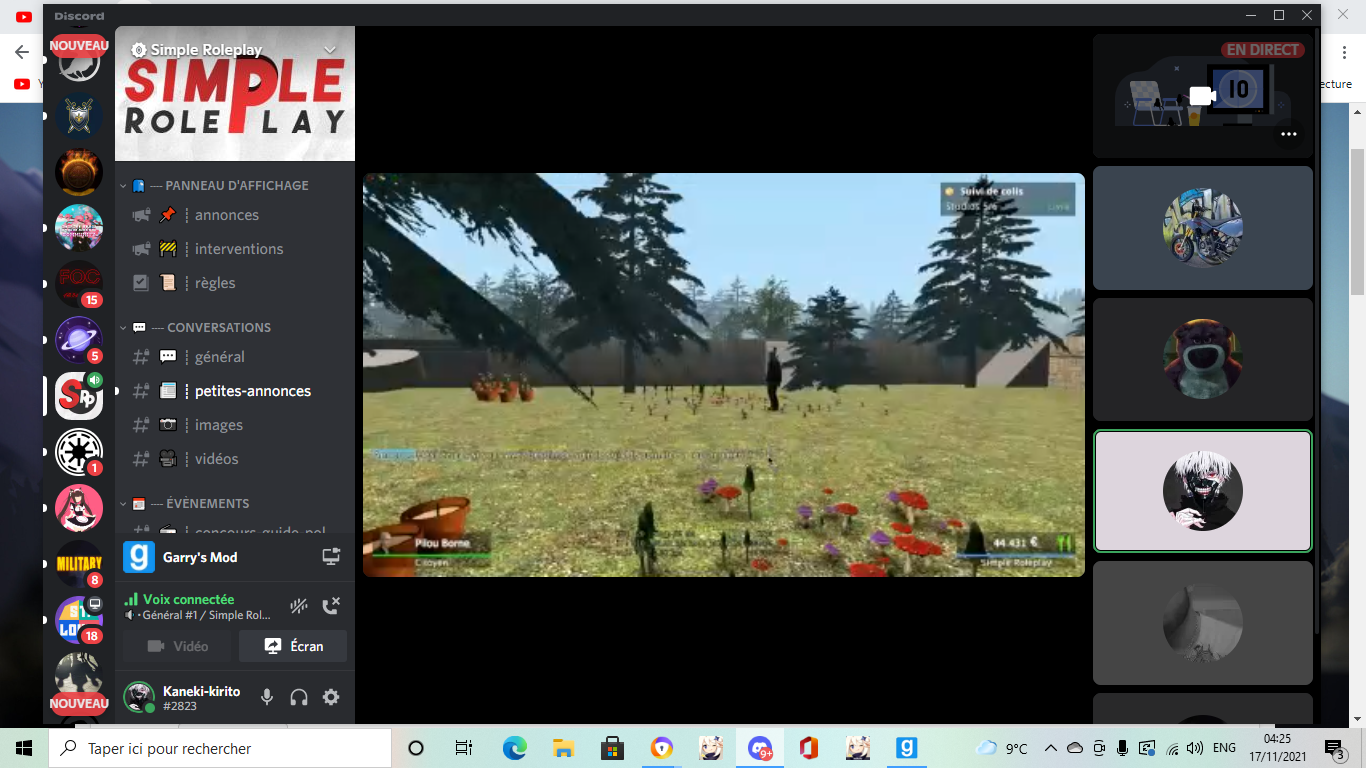The image size is (1366, 768).
Task: Click the Kaneki-kirito user avatar
Action: tap(139, 697)
